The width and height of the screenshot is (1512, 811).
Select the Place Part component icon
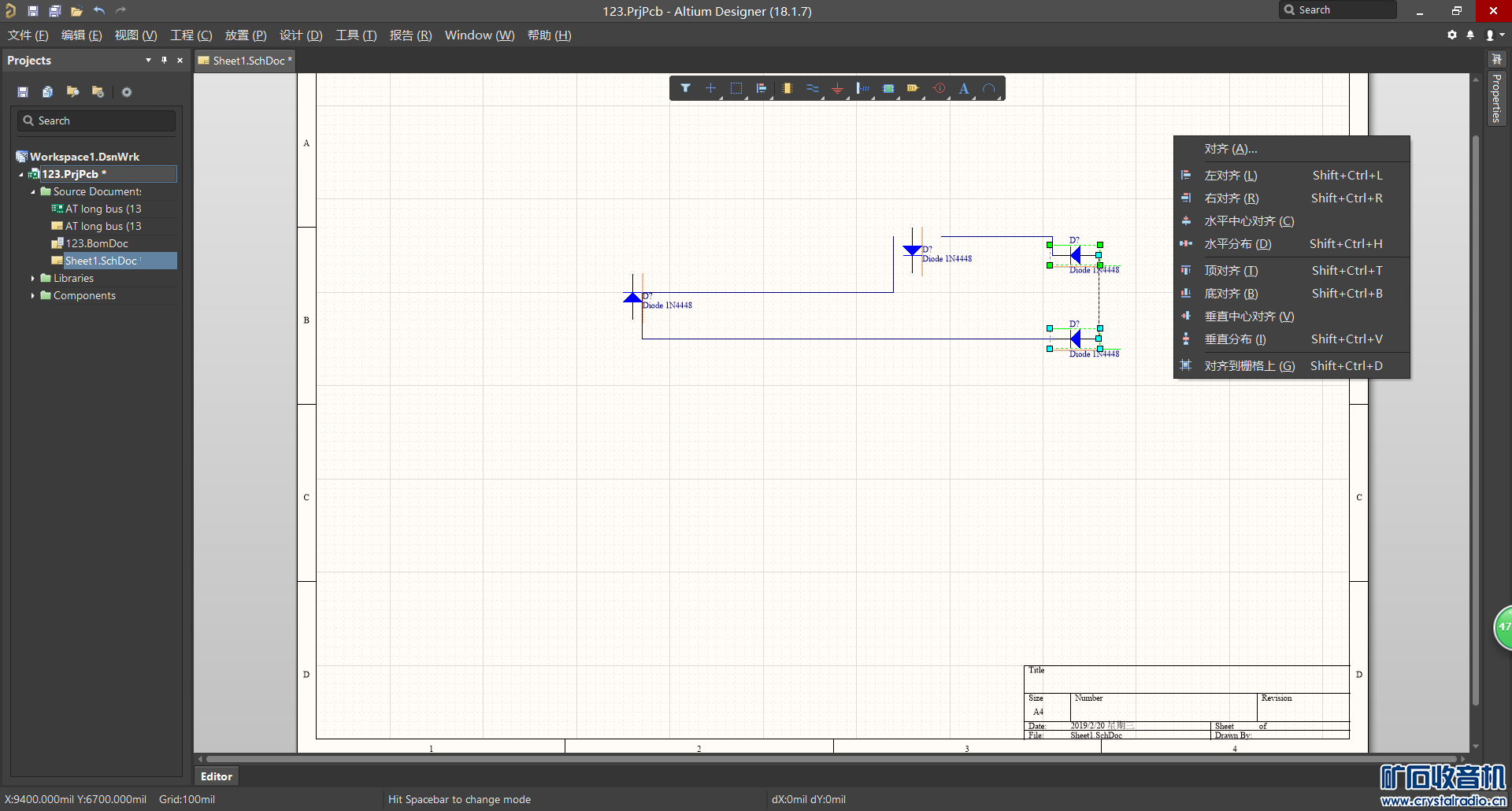pos(787,88)
